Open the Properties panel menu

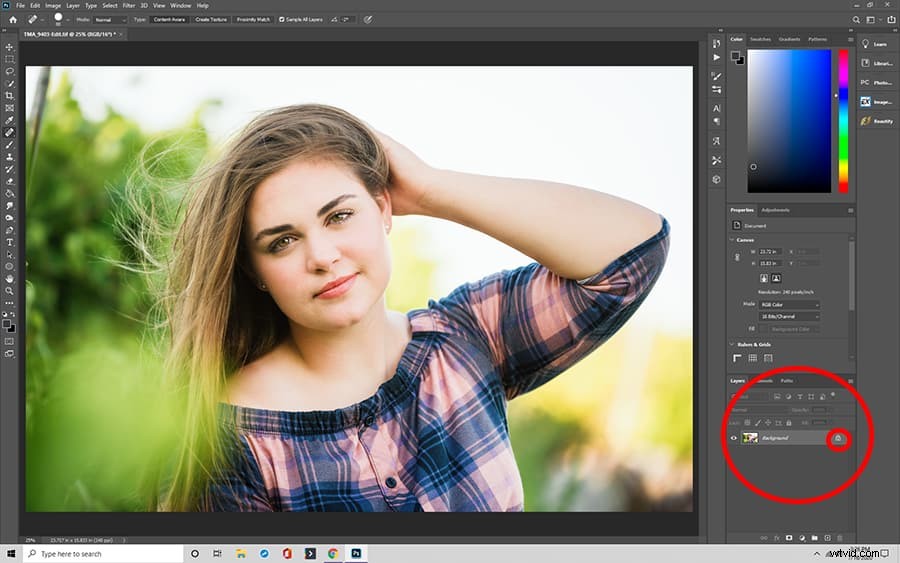point(851,210)
